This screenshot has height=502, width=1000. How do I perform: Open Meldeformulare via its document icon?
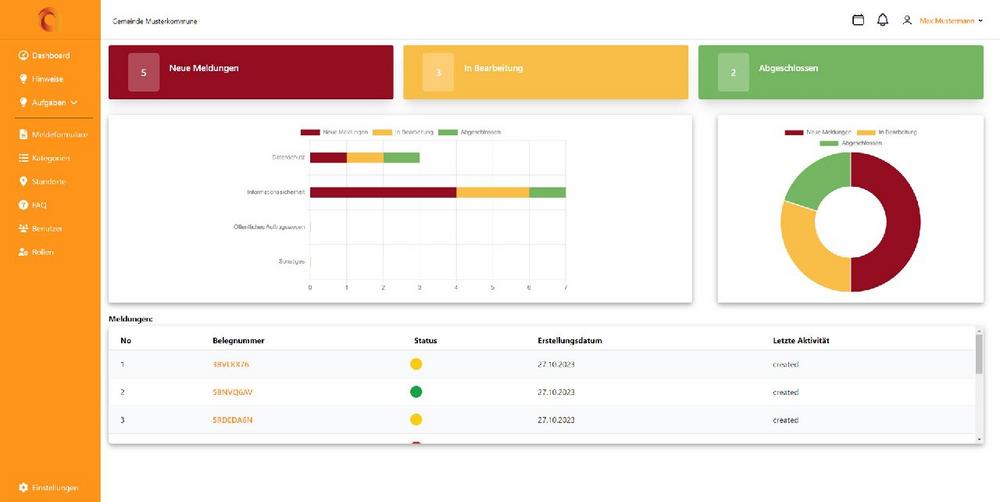[x=24, y=135]
